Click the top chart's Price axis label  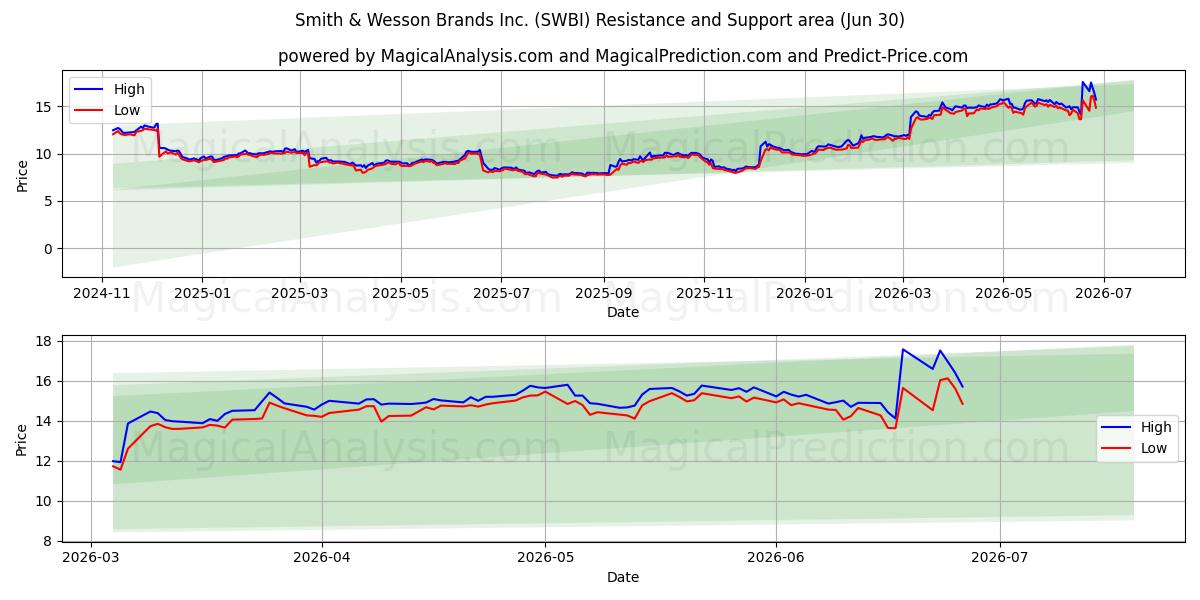[x=23, y=173]
